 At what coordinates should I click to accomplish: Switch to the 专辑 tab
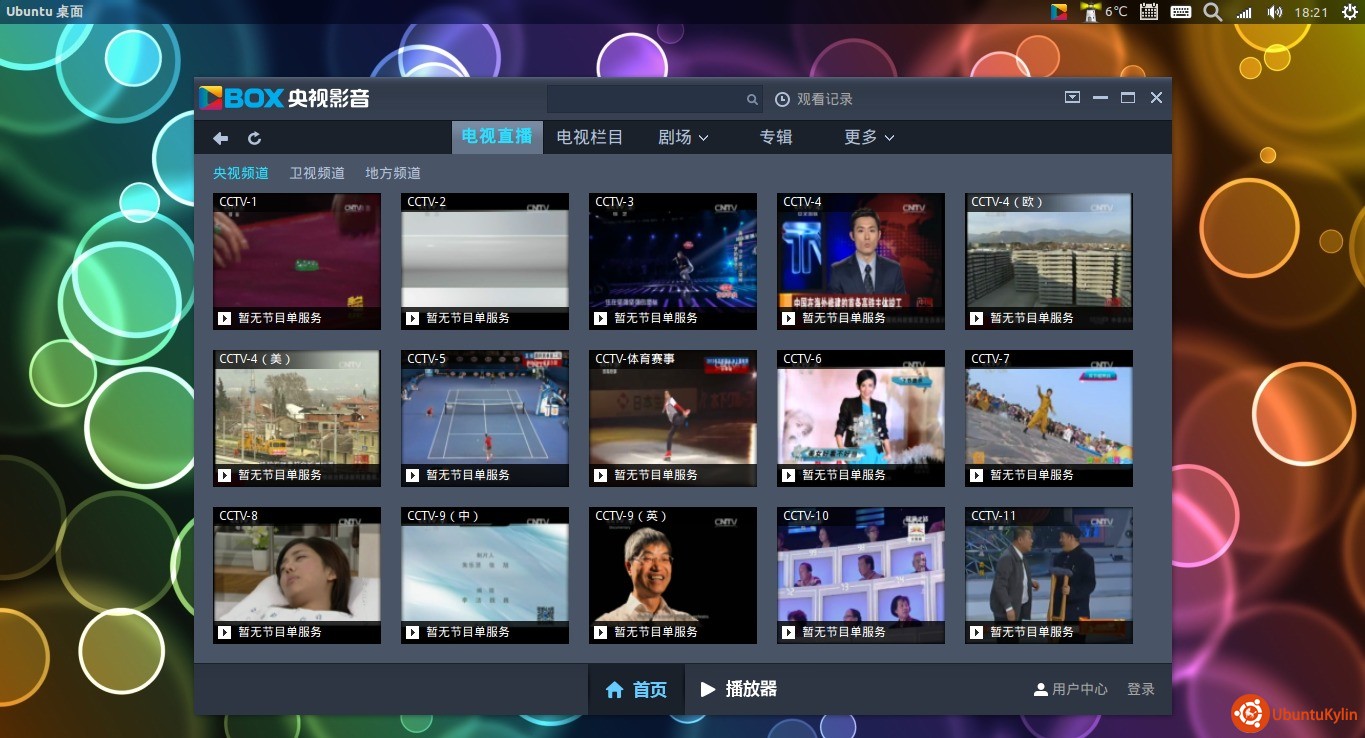click(776, 137)
